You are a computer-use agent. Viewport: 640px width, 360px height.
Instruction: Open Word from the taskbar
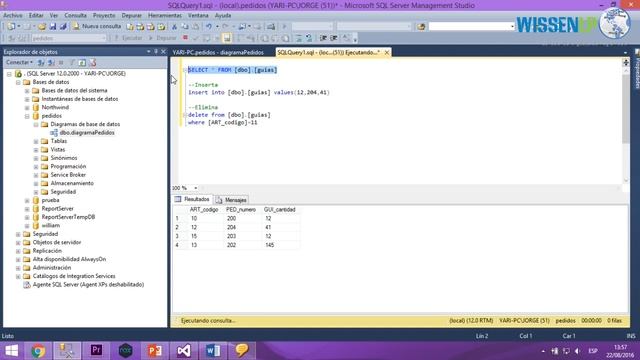[213, 351]
